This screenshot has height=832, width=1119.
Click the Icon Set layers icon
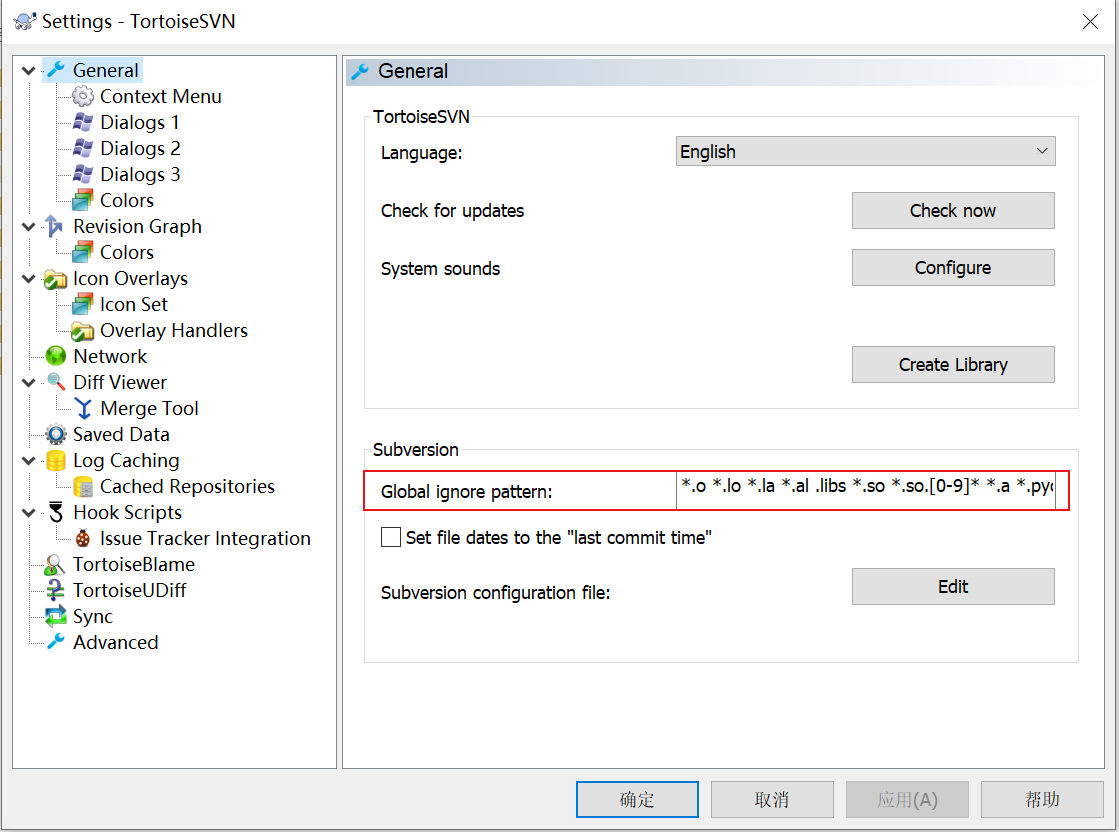point(84,304)
